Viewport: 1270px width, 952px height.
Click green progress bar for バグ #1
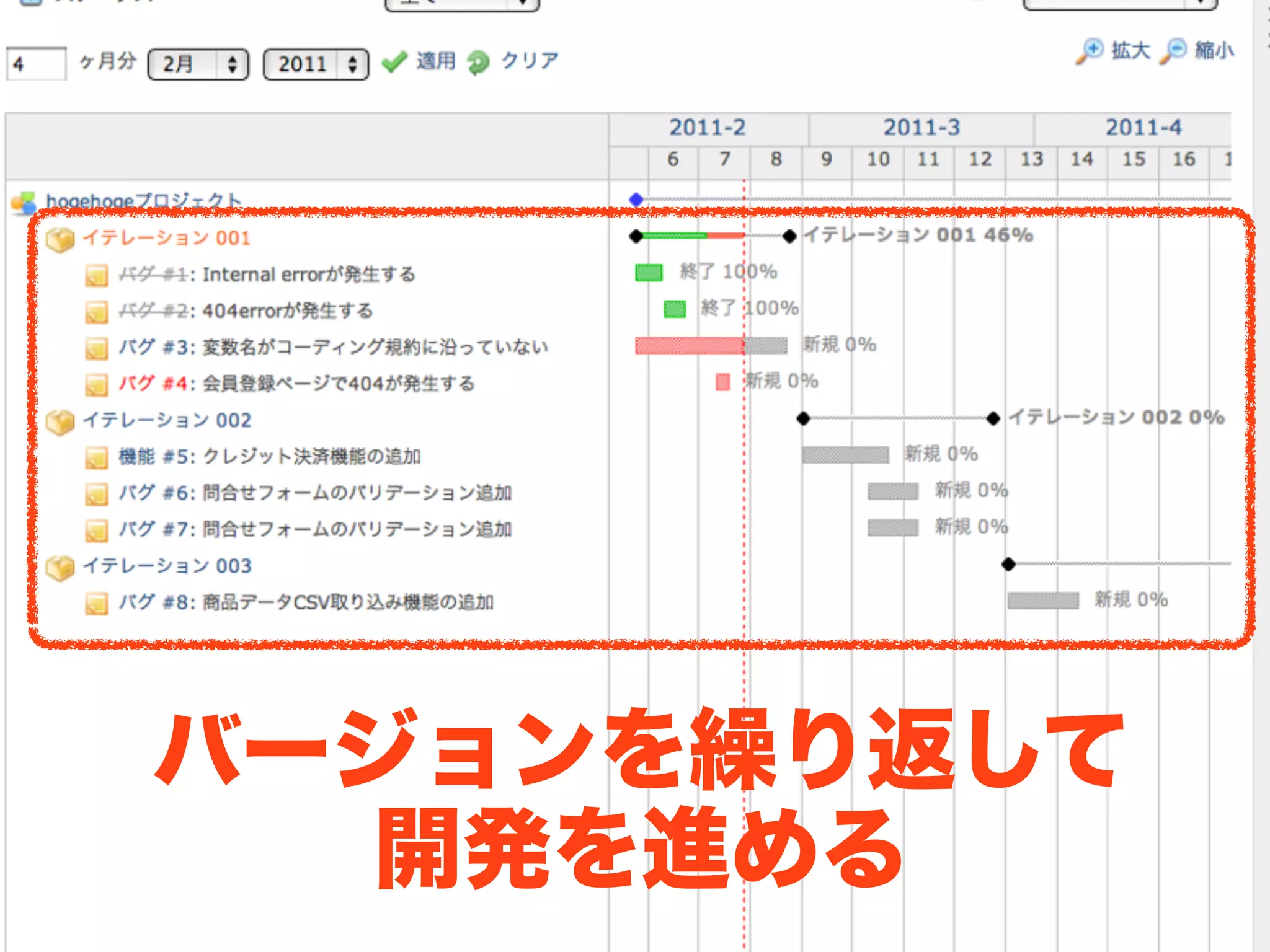click(649, 273)
